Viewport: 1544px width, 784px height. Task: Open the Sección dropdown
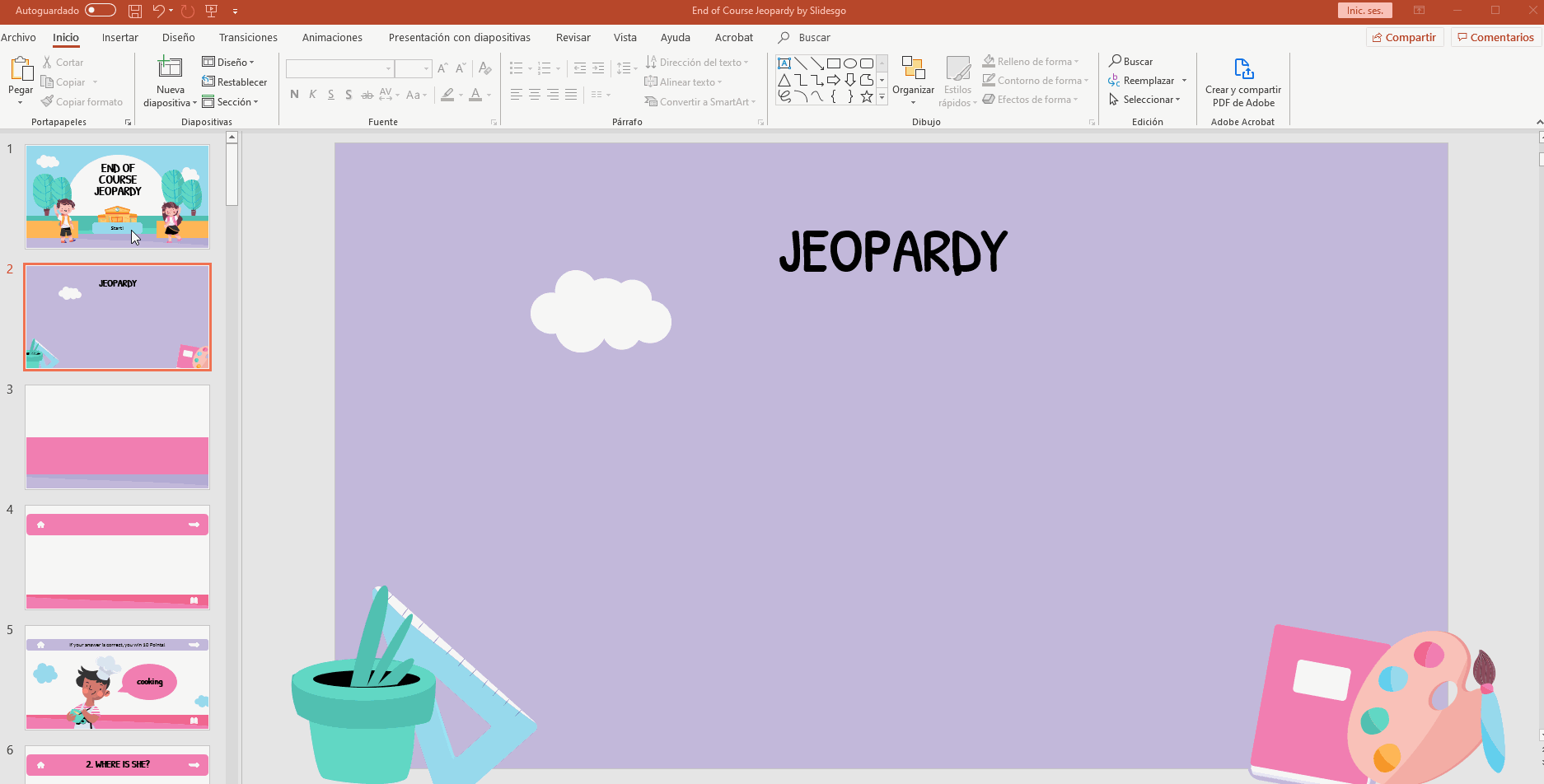[x=231, y=102]
